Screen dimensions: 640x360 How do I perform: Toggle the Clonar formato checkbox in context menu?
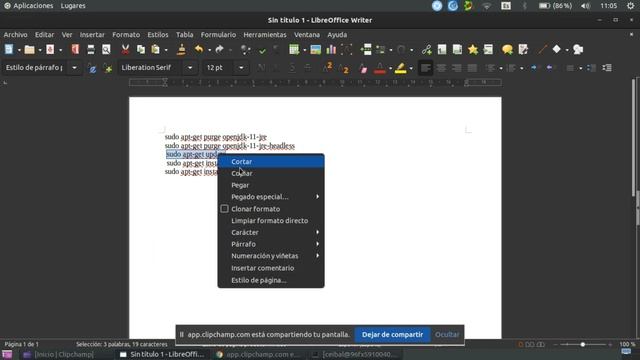tap(224, 209)
